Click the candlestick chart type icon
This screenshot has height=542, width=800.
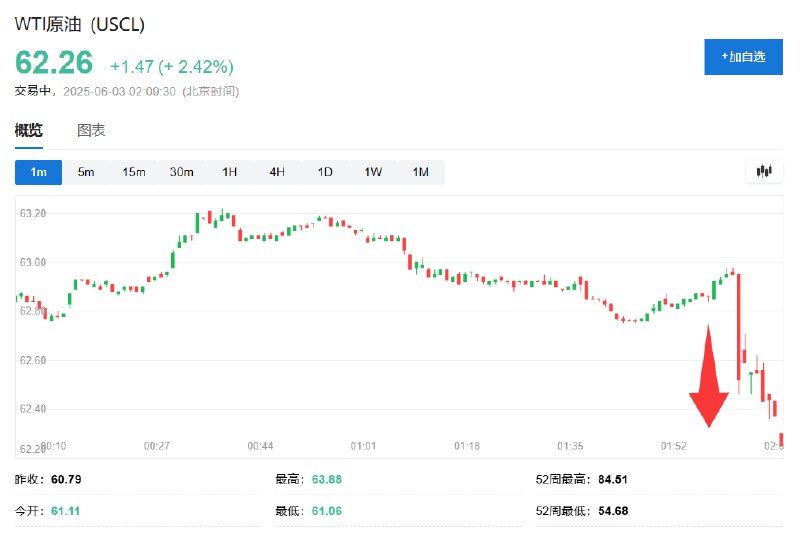pyautogui.click(x=764, y=171)
